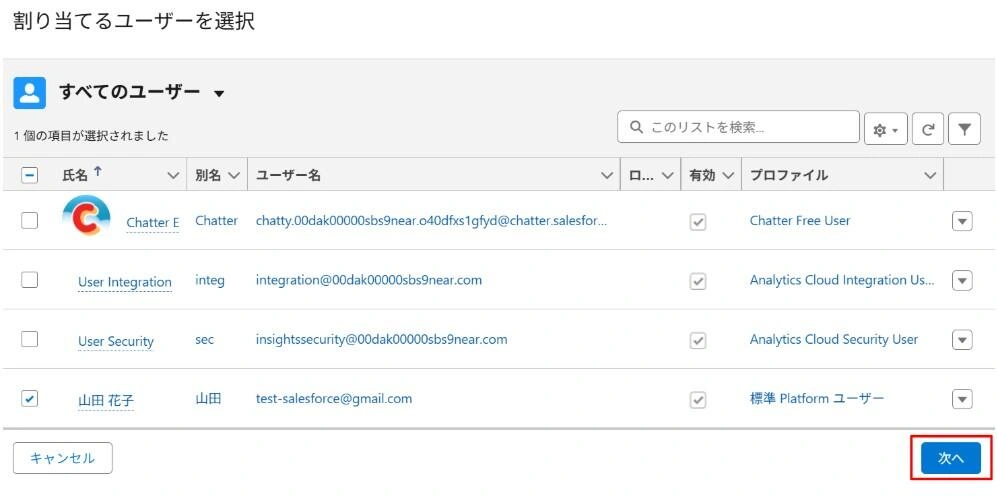This screenshot has width=997, height=501.
Task: Toggle the select-all header checkbox
Action: [29, 175]
